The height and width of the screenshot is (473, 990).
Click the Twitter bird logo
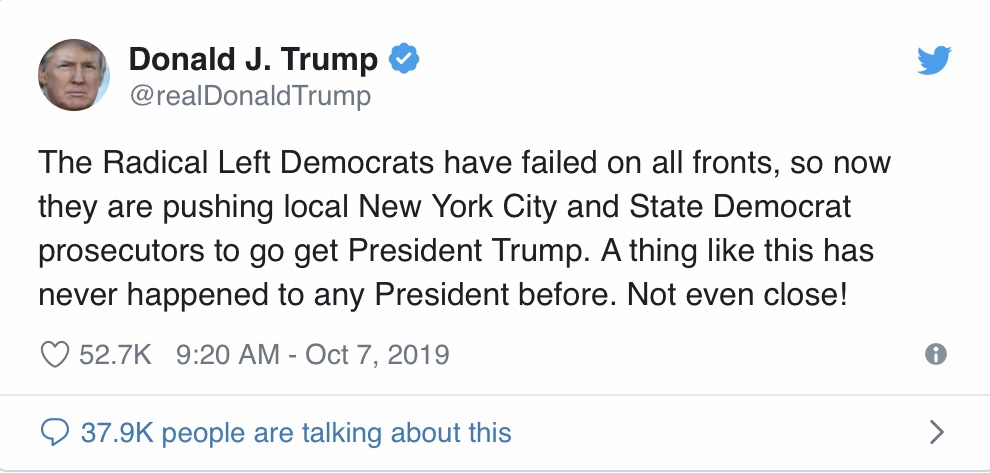tap(934, 60)
